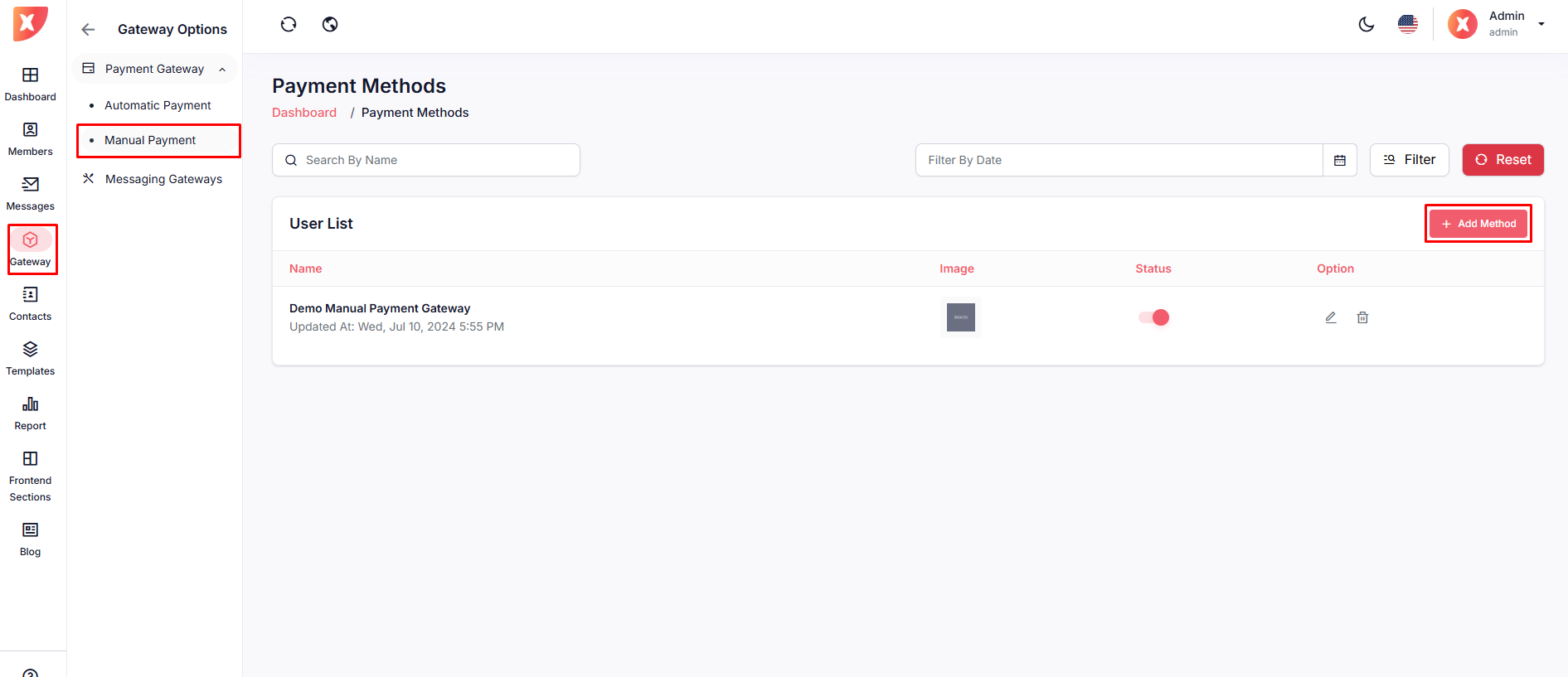Screen dimensions: 1568x677
Task: Open Manual Payment menu item
Action: (150, 140)
